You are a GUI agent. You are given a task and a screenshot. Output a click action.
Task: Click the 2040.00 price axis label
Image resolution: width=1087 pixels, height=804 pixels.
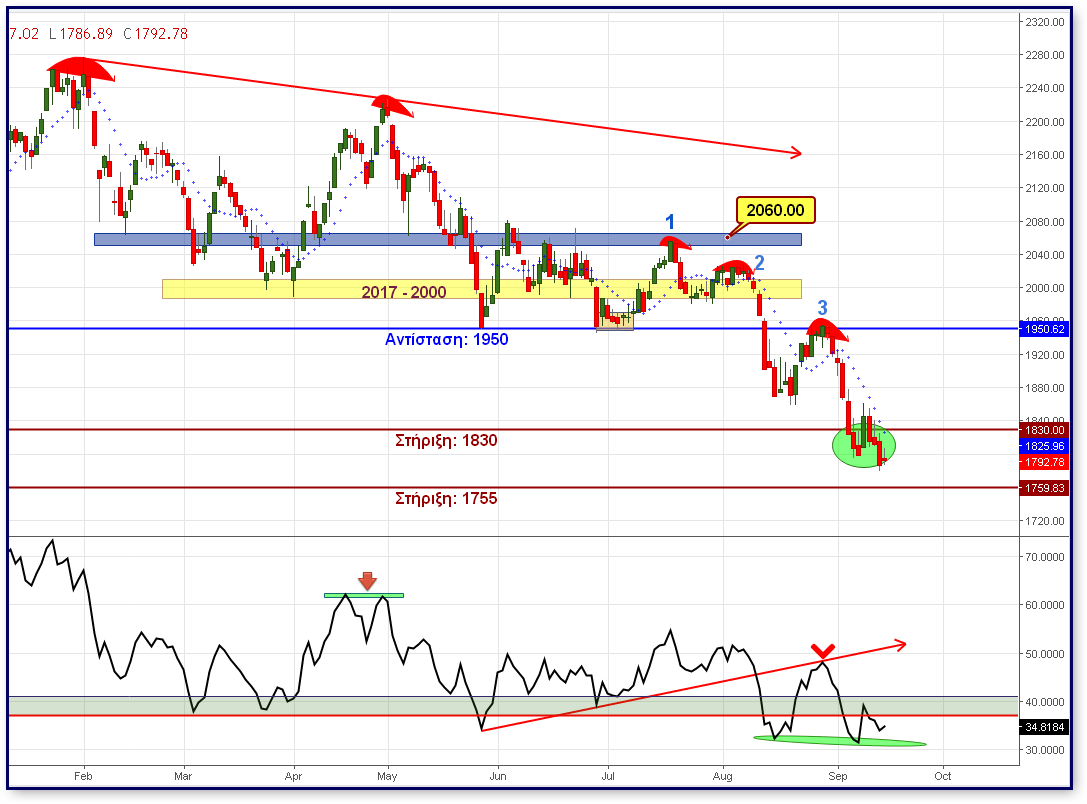(1045, 254)
